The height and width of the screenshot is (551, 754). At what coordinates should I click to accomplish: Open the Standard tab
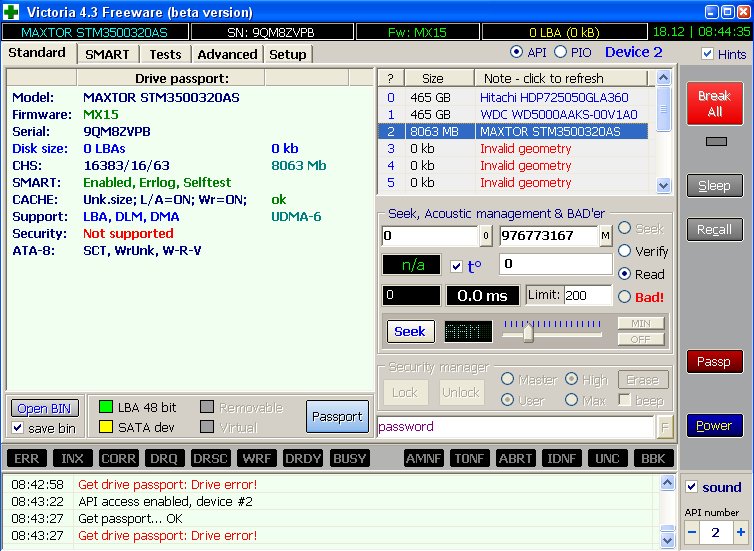[x=37, y=52]
